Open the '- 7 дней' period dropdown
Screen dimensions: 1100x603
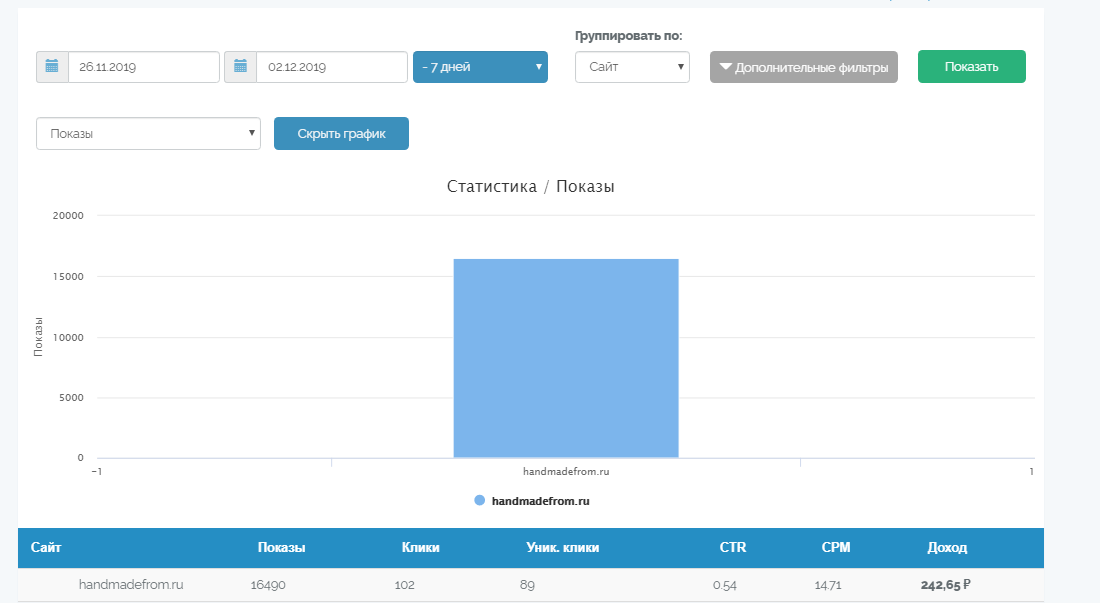click(481, 67)
